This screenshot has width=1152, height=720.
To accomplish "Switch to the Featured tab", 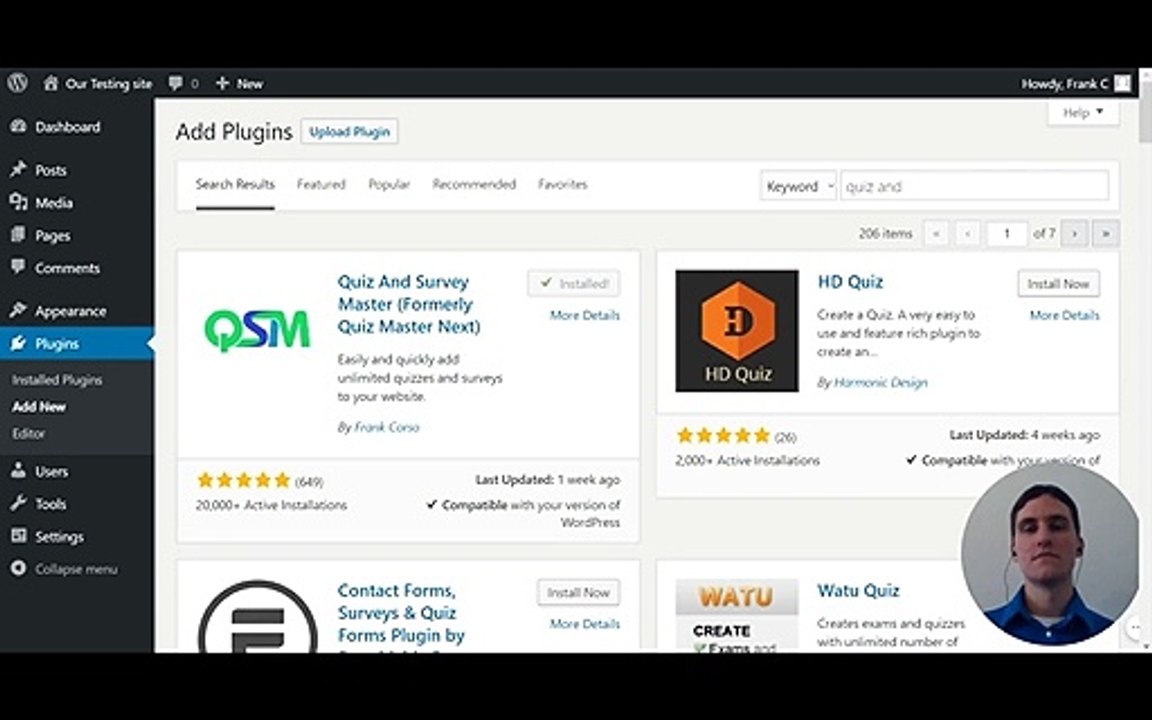I will click(x=321, y=184).
